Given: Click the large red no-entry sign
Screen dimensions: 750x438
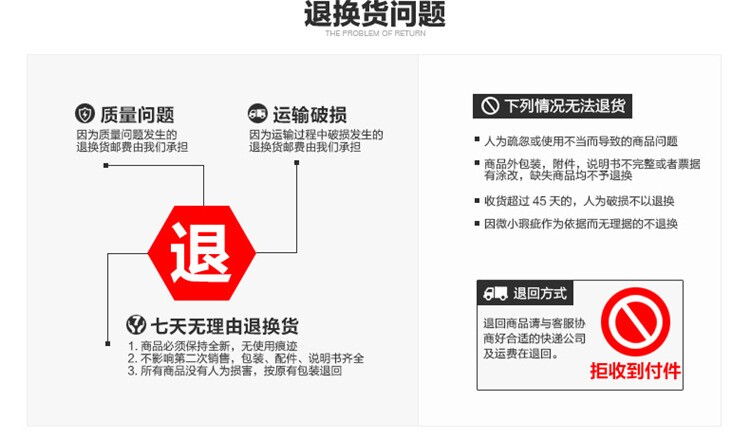Looking at the screenshot, I should pyautogui.click(x=635, y=321).
